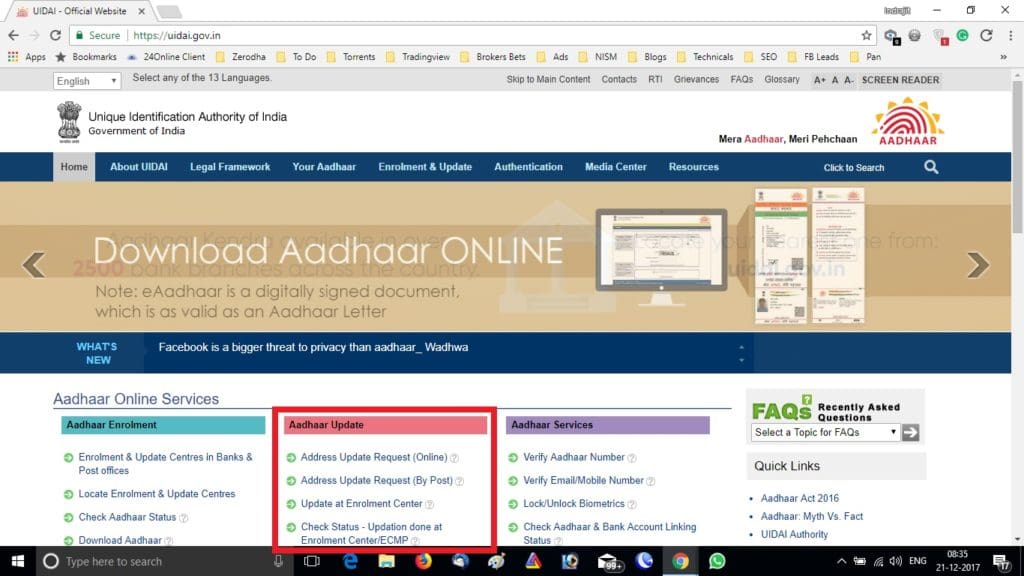Bookmark this page using the star icon

[x=866, y=33]
